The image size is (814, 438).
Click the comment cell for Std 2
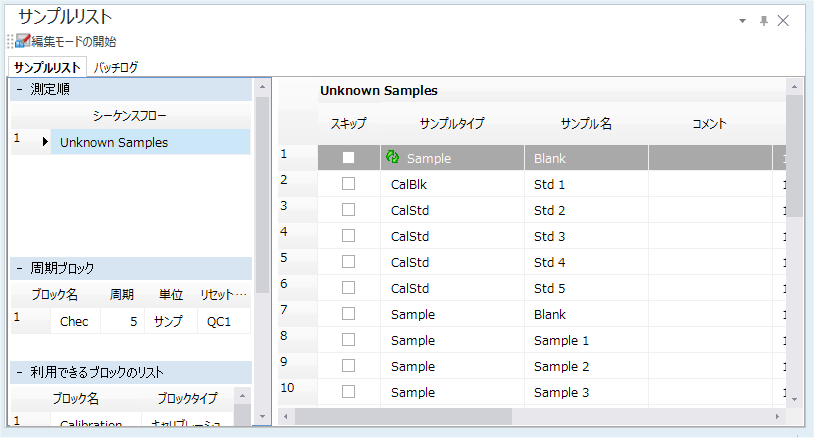710,210
